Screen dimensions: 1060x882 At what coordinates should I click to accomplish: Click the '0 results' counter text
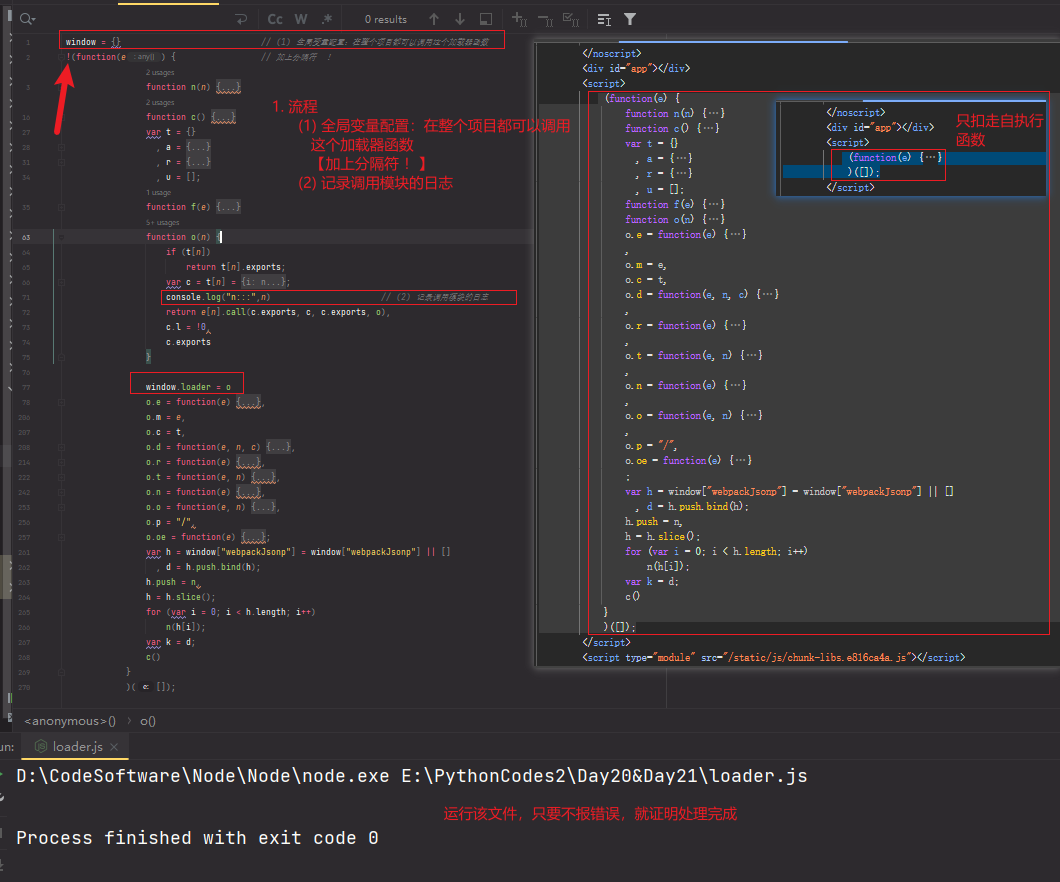(386, 20)
